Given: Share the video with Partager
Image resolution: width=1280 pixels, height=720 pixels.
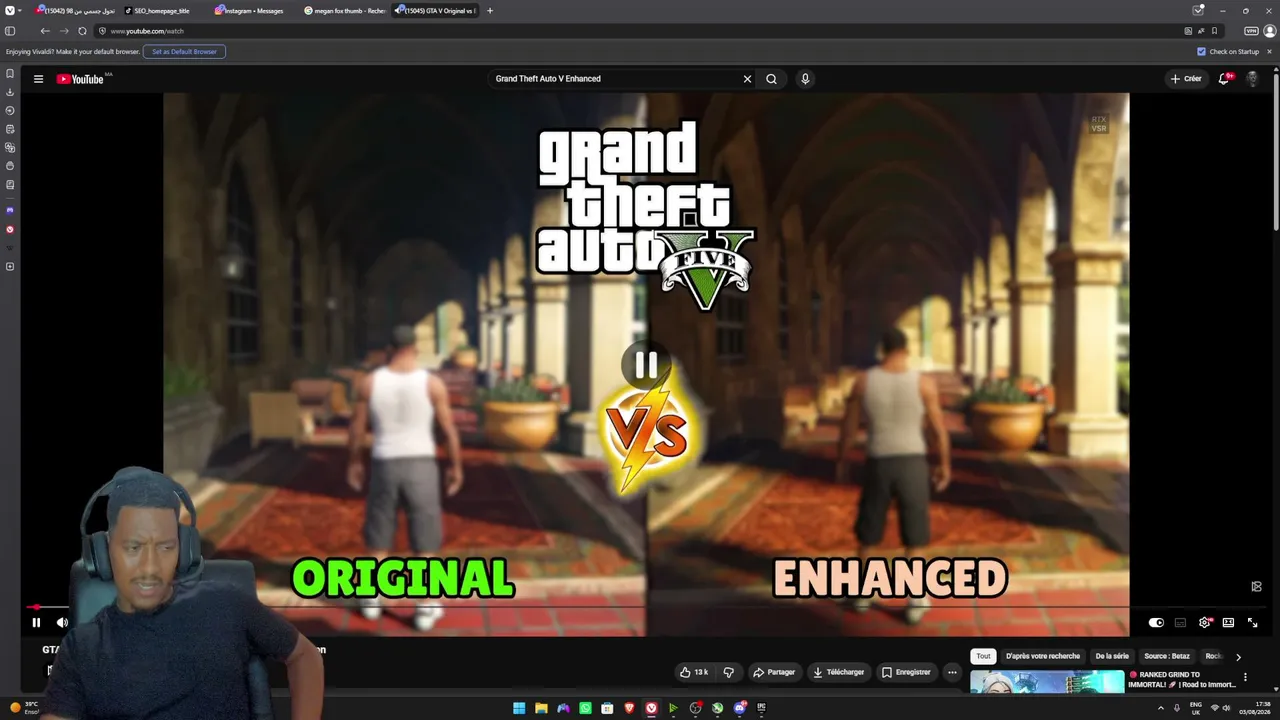Looking at the screenshot, I should (x=774, y=672).
